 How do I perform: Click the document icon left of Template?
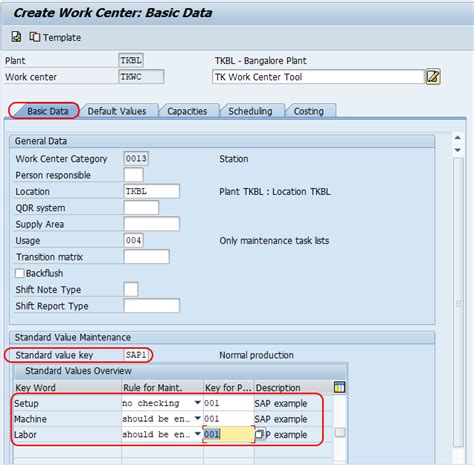(16, 37)
